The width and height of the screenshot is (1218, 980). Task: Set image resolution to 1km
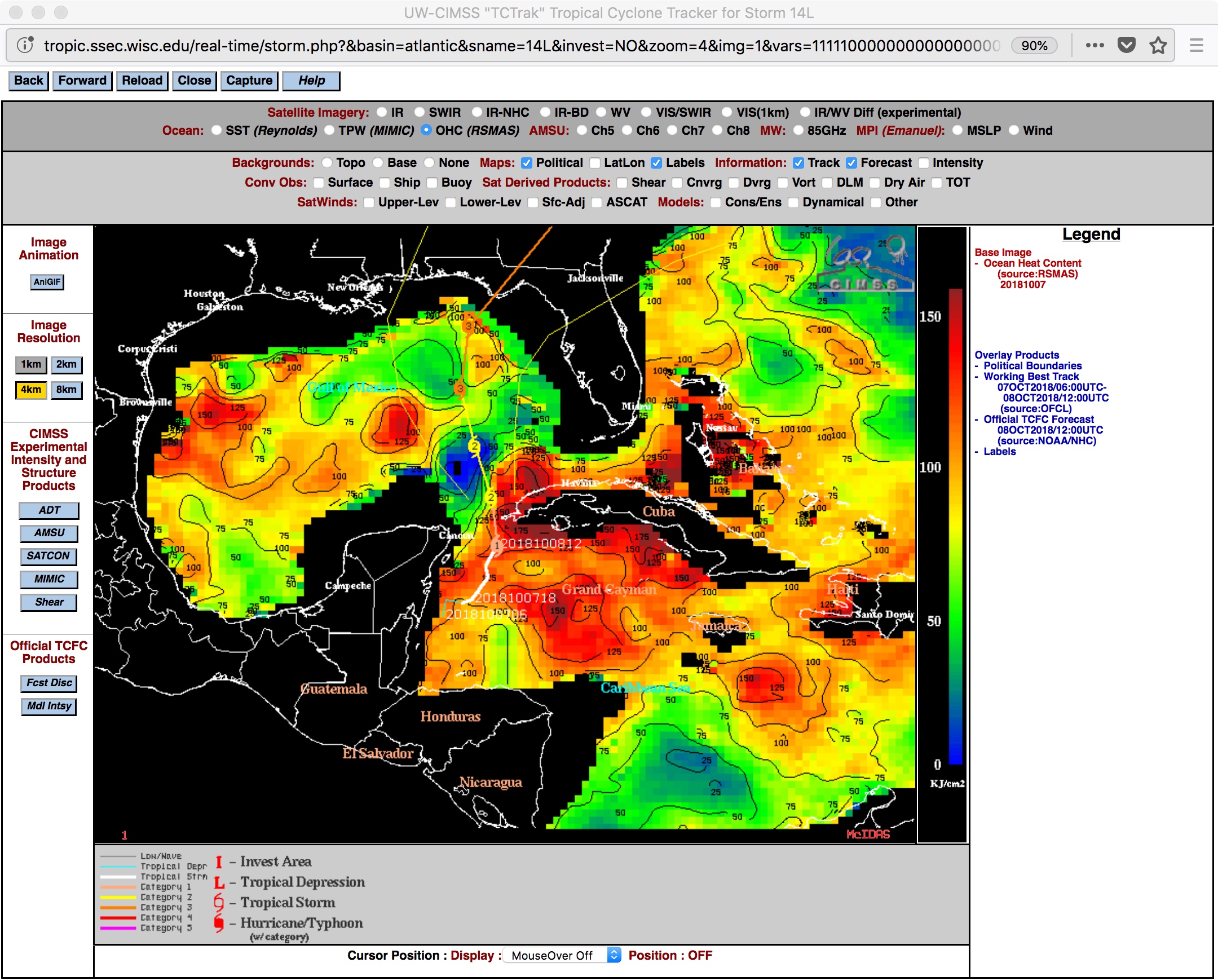pyautogui.click(x=30, y=364)
